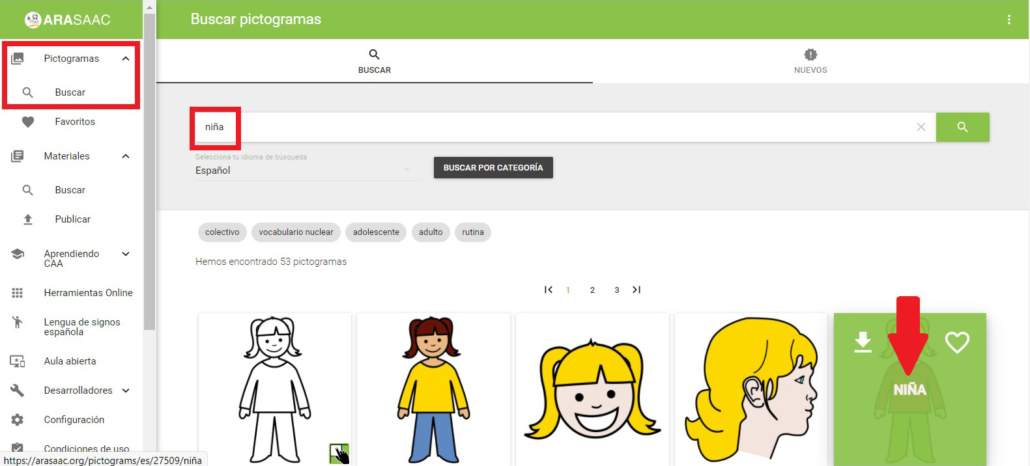Go to the last page of results
This screenshot has height=466, width=1030.
point(636,290)
